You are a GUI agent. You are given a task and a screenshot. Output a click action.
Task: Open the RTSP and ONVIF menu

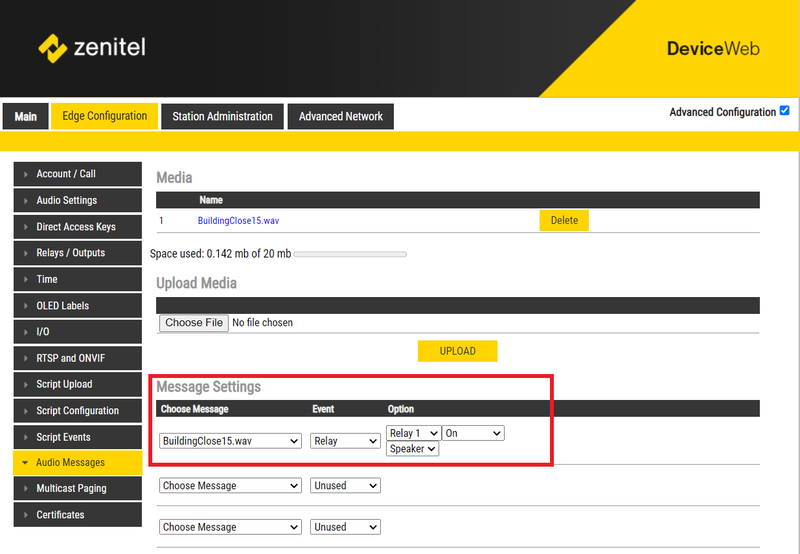[75, 358]
